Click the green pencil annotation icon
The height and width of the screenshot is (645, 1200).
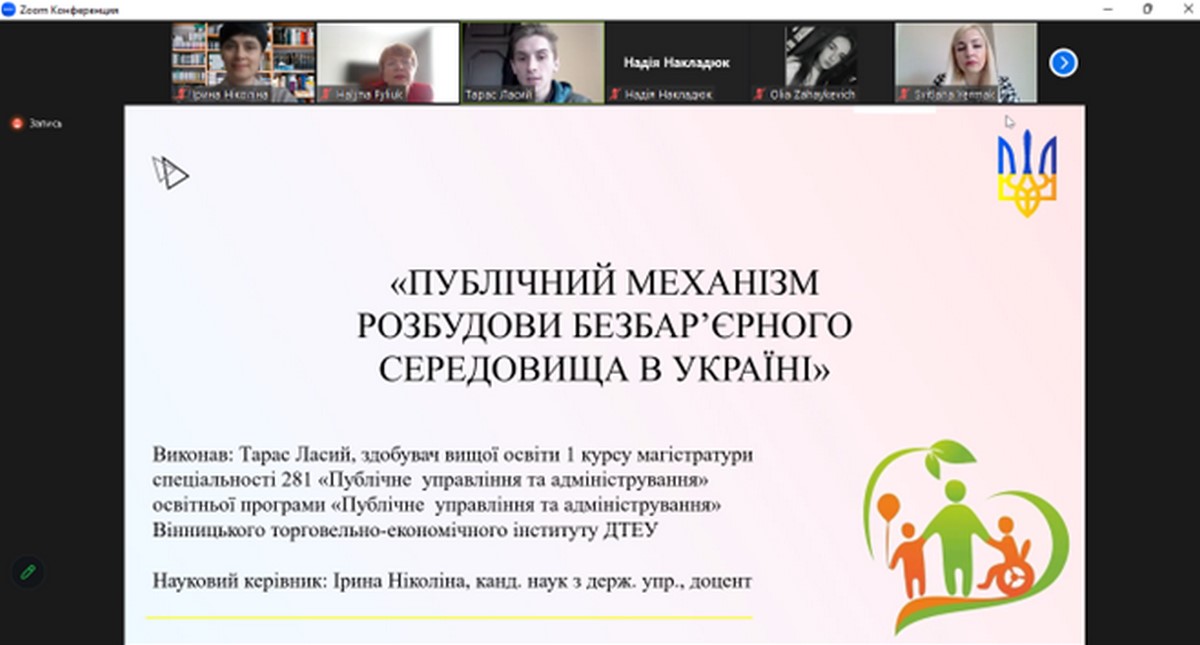click(x=28, y=572)
